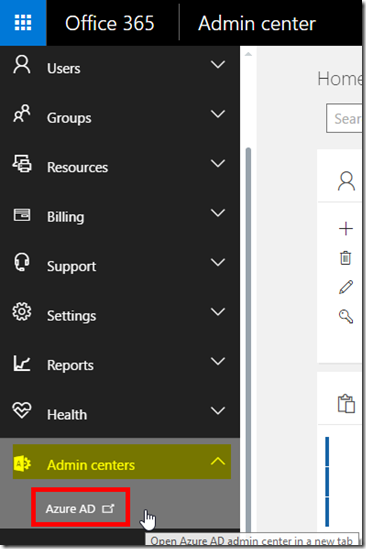Click the Settings gear icon
The width and height of the screenshot is (366, 549).
point(22,312)
